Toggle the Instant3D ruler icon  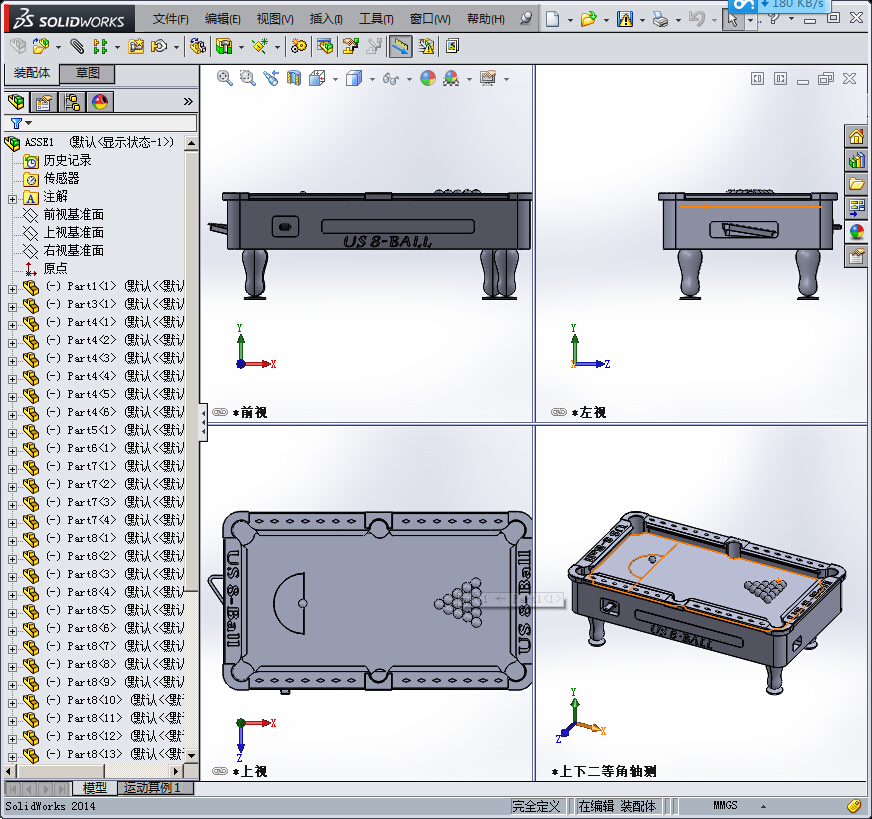click(x=400, y=46)
